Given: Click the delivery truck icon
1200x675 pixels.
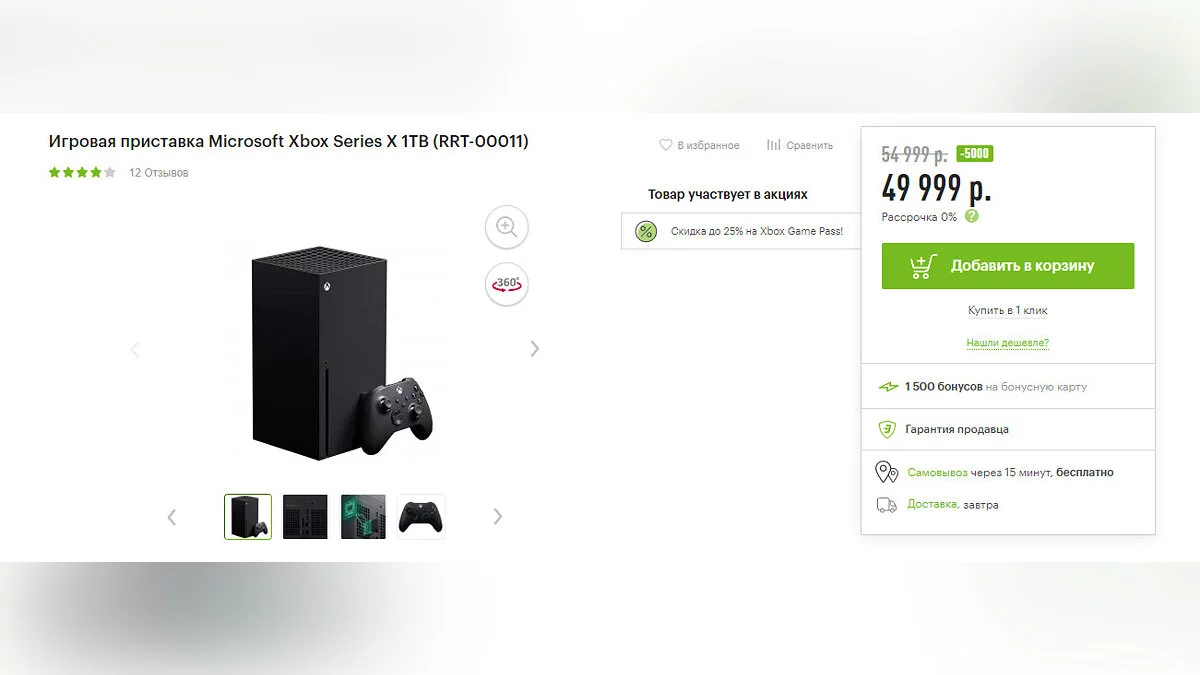Looking at the screenshot, I should (886, 505).
